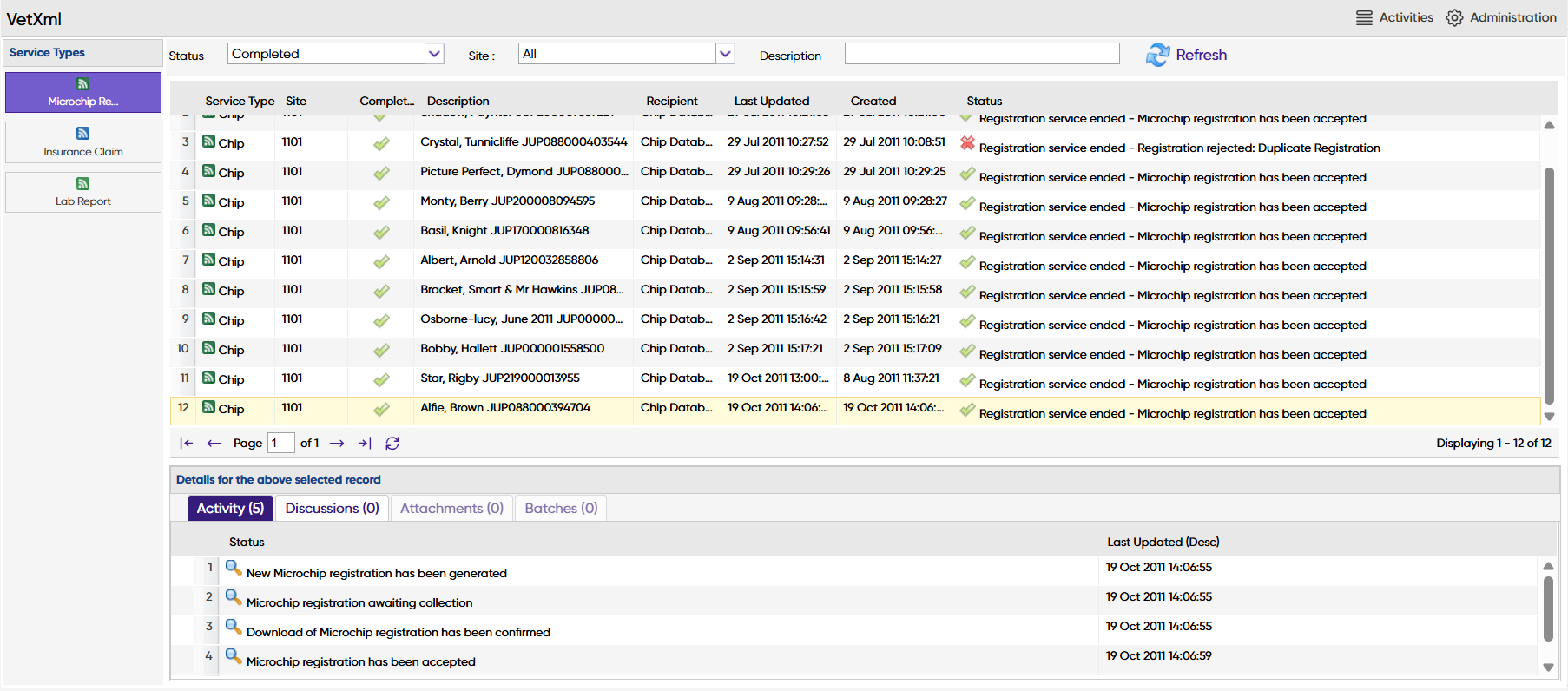Click the main grid vertical scrollbar thumb
Viewport: 1568px width, 691px height.
[1549, 285]
